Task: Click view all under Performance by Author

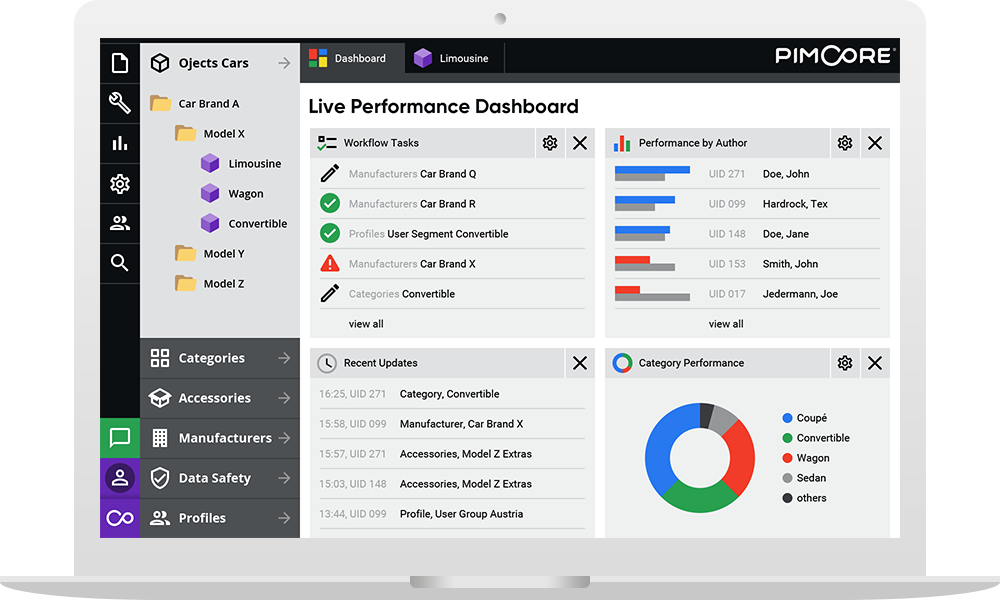Action: pos(726,324)
